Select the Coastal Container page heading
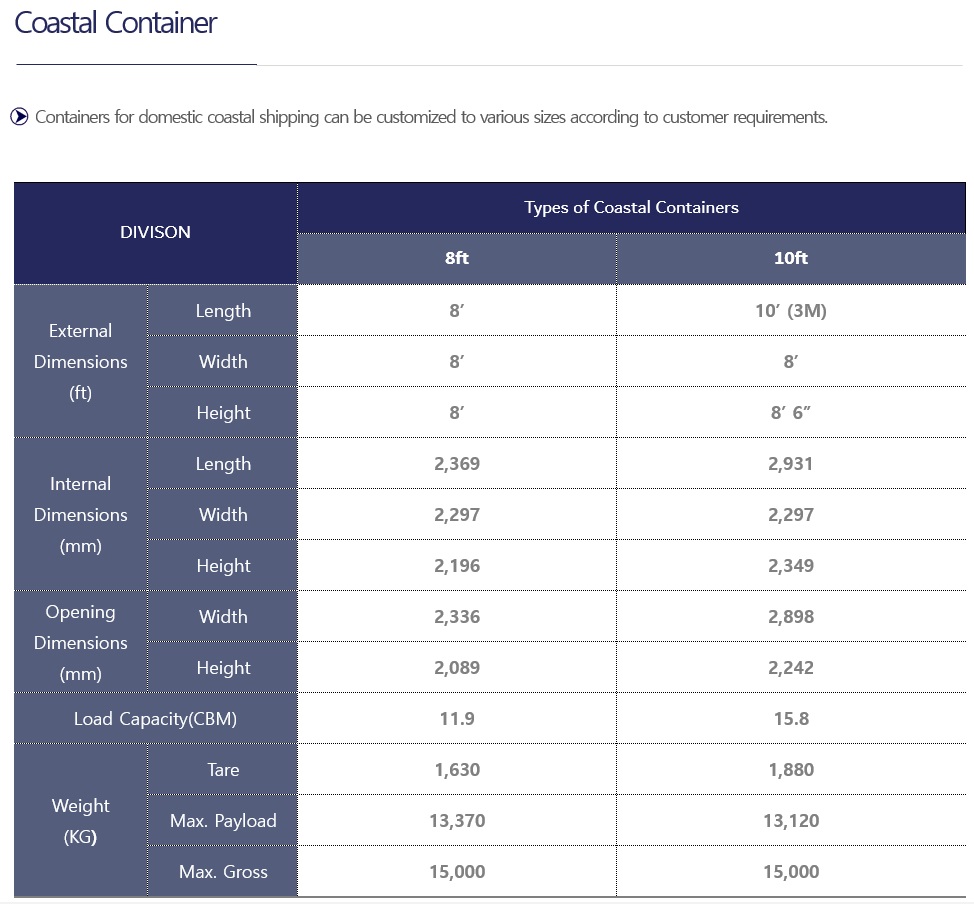Image resolution: width=974 pixels, height=904 pixels. coord(116,23)
